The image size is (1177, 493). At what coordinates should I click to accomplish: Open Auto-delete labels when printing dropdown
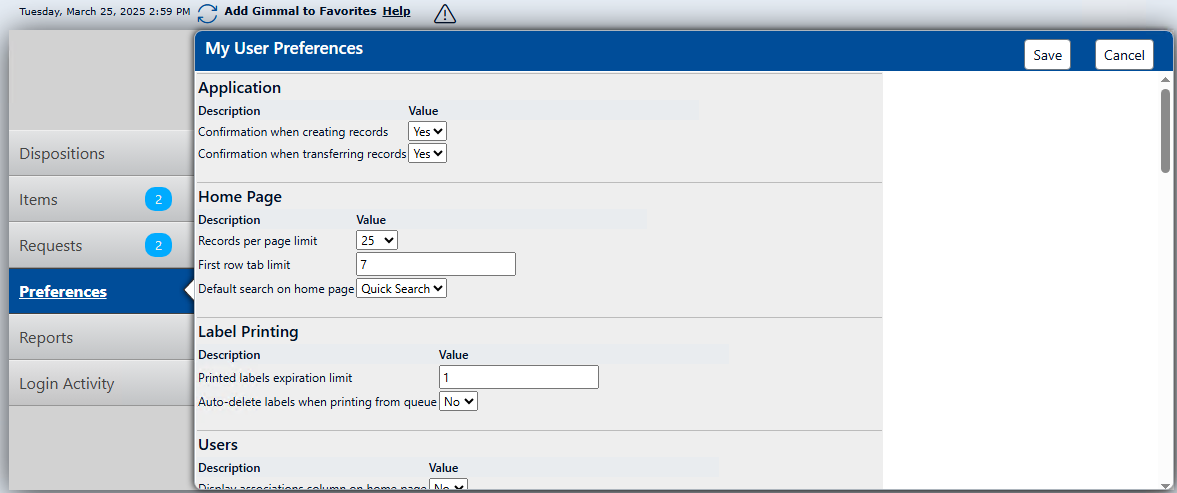(459, 402)
